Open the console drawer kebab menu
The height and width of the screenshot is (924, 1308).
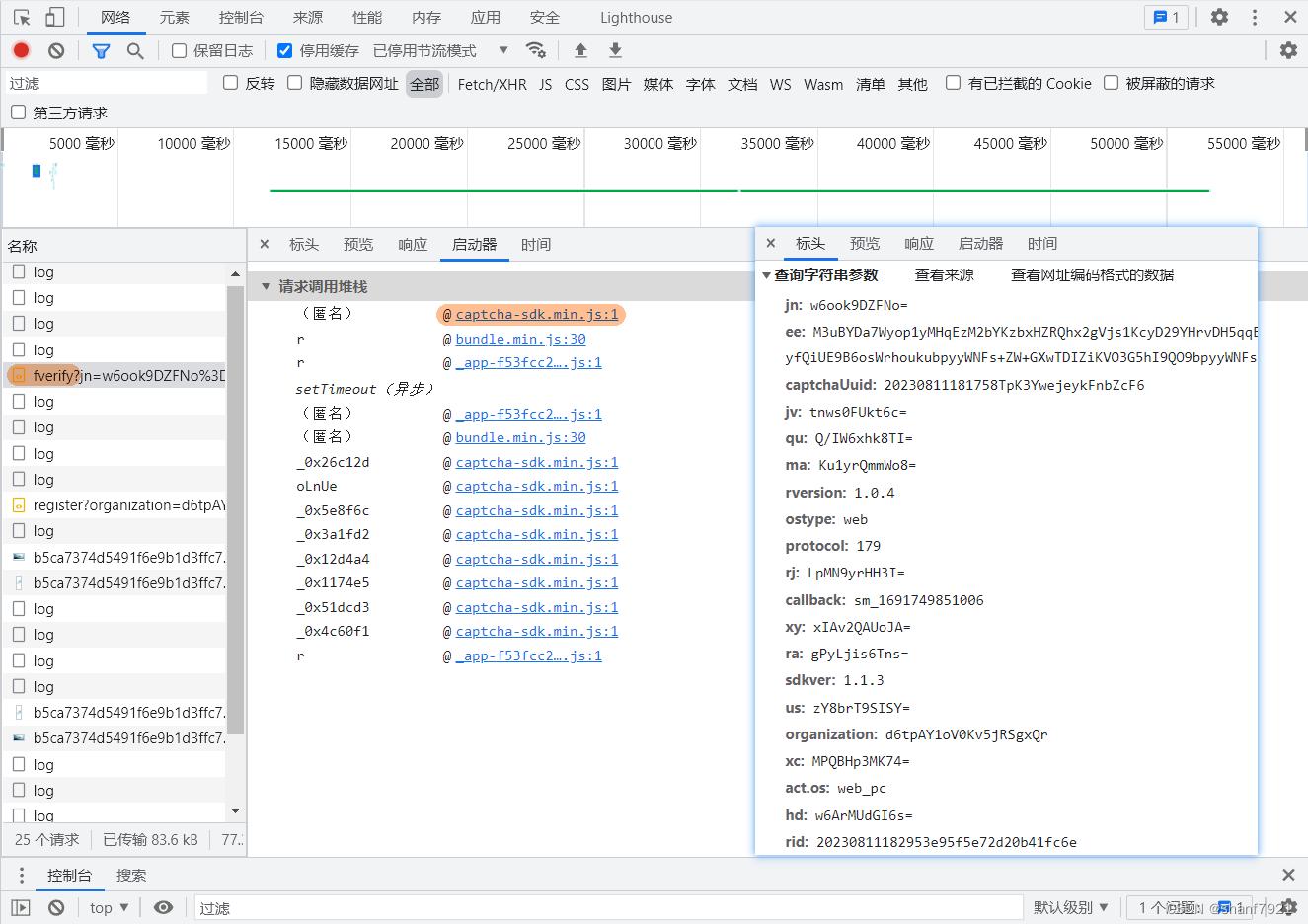[x=21, y=875]
